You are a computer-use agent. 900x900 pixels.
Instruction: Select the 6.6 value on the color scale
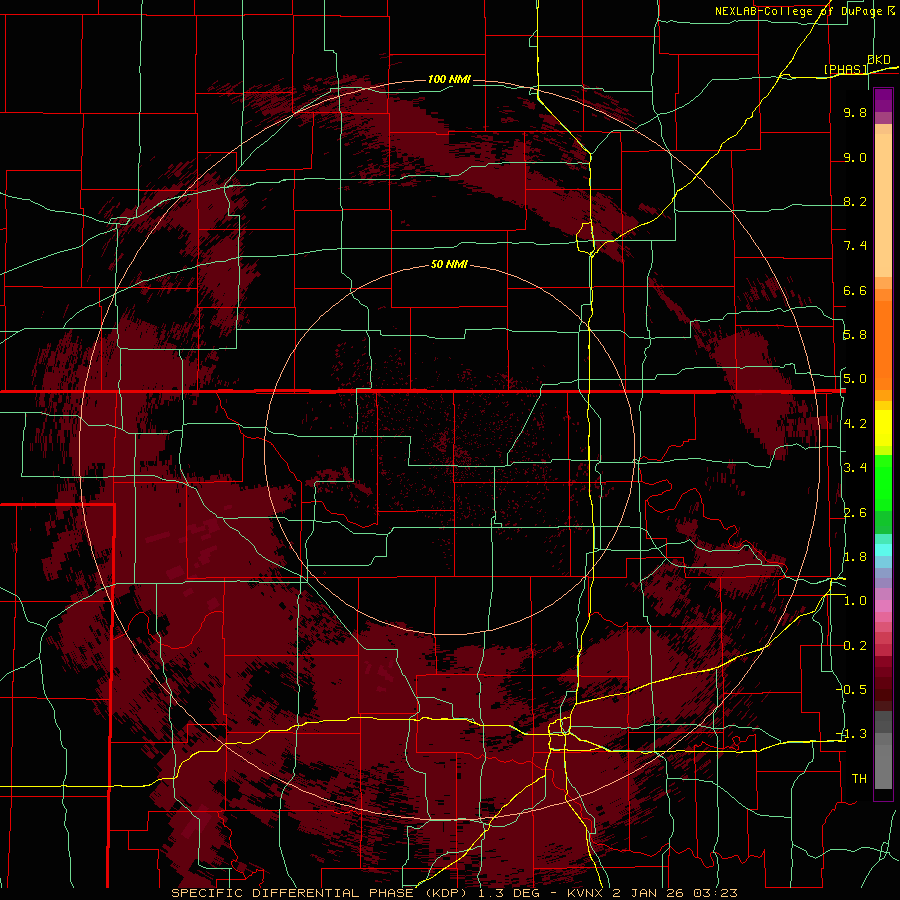point(855,290)
